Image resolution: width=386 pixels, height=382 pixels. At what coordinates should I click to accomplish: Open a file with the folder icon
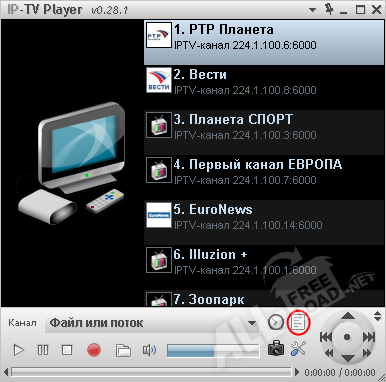click(123, 350)
